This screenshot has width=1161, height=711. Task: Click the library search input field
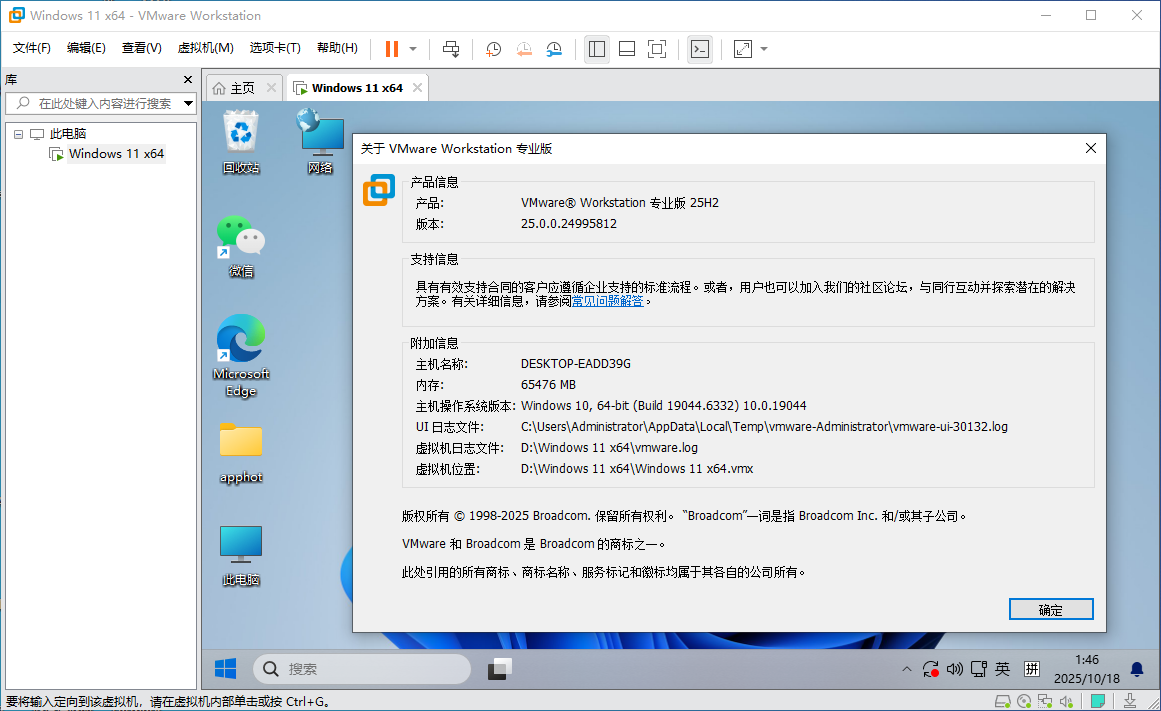(x=100, y=103)
